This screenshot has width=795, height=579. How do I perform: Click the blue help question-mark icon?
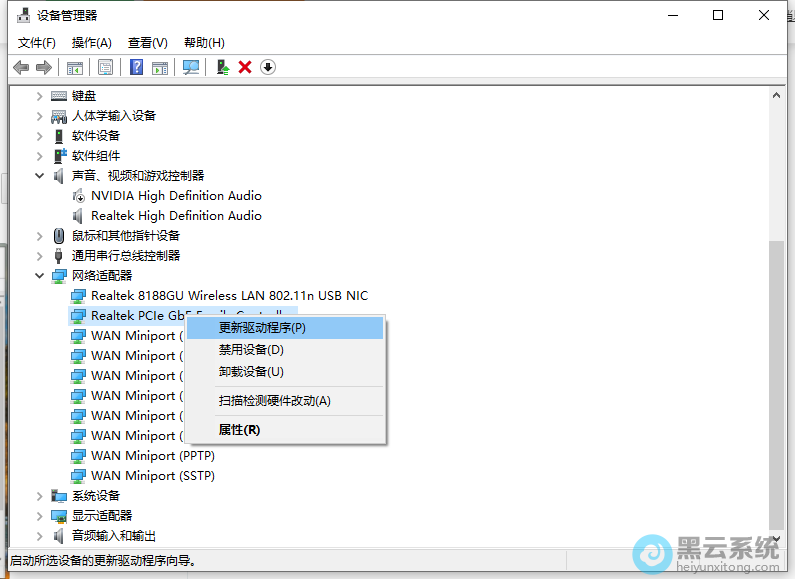[x=137, y=67]
